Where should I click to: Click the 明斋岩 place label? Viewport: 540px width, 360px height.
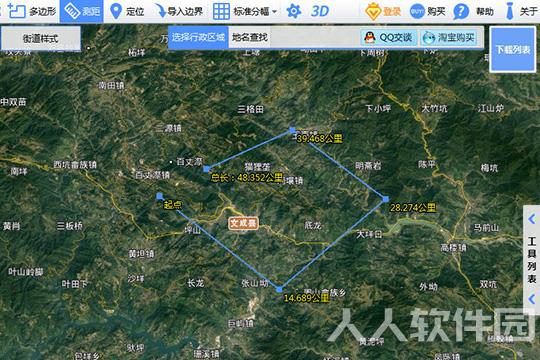coord(368,166)
